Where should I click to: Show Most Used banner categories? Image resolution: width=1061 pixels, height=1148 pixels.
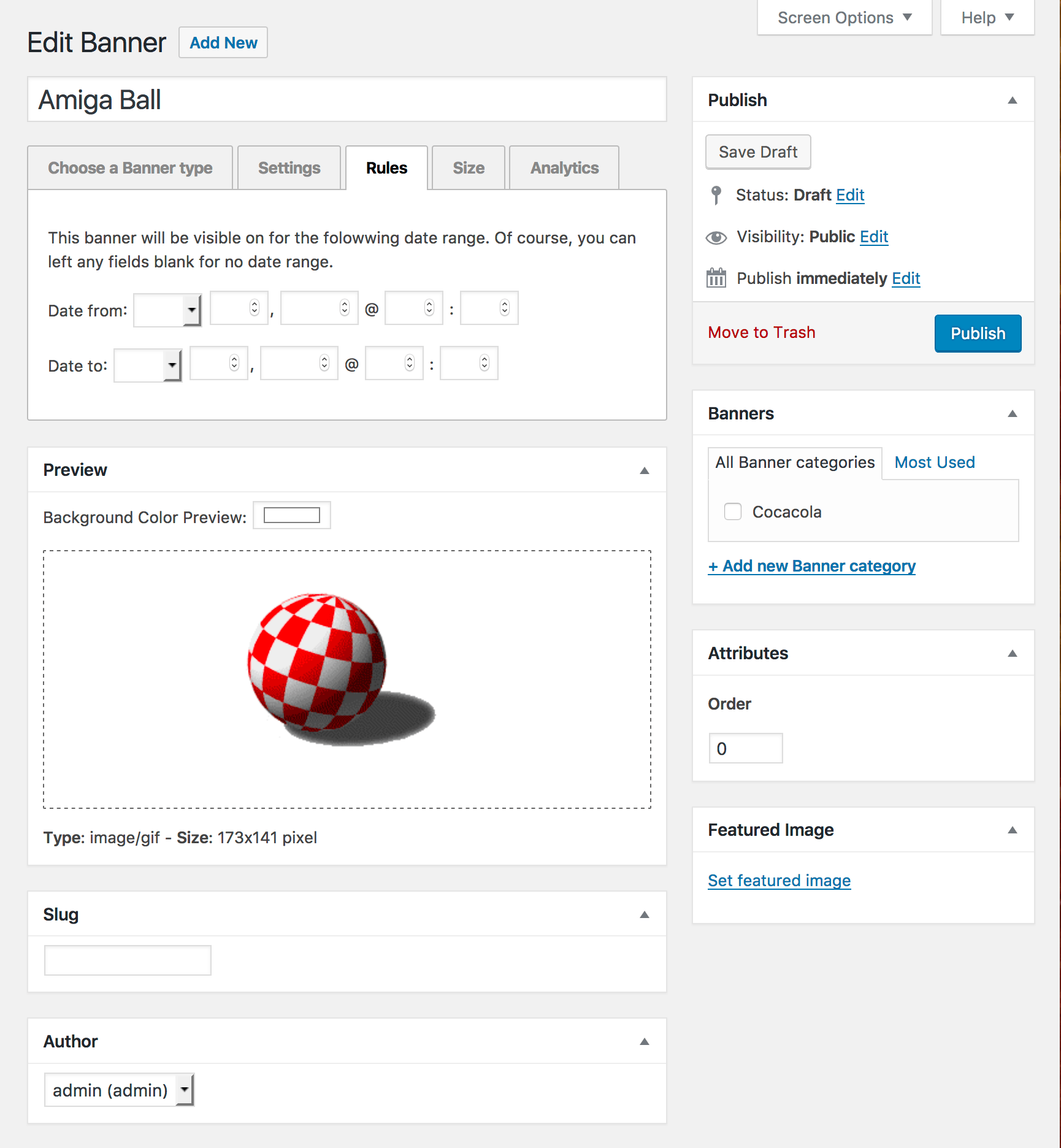[x=935, y=462]
